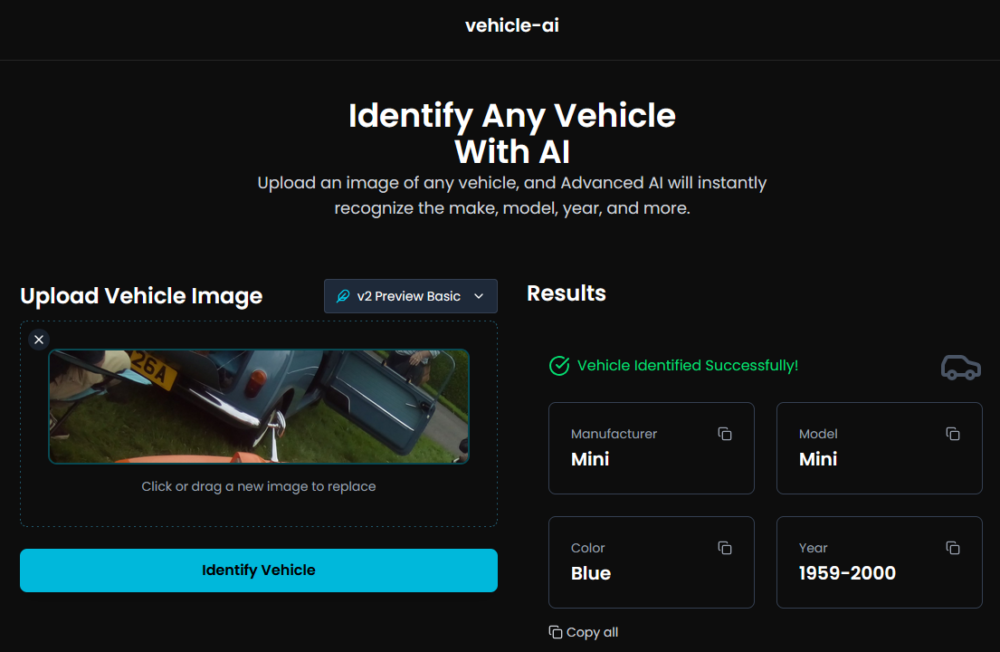Click the 'Click or drag a new image' text
Image resolution: width=1000 pixels, height=652 pixels.
click(259, 487)
